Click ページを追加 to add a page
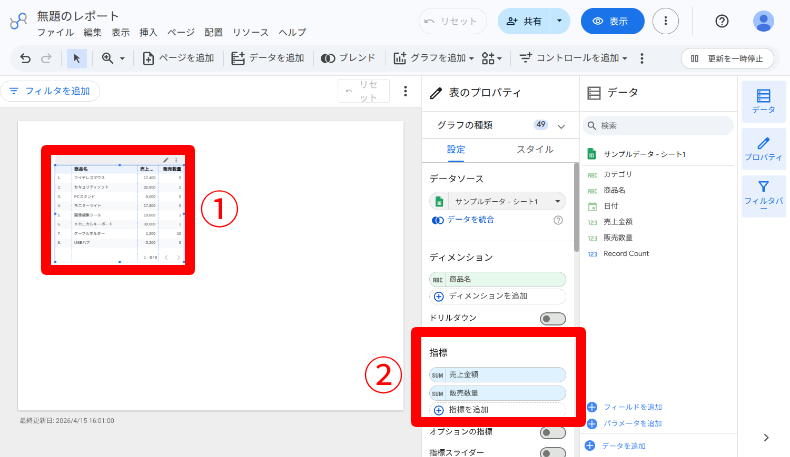790x457 pixels. click(x=178, y=58)
